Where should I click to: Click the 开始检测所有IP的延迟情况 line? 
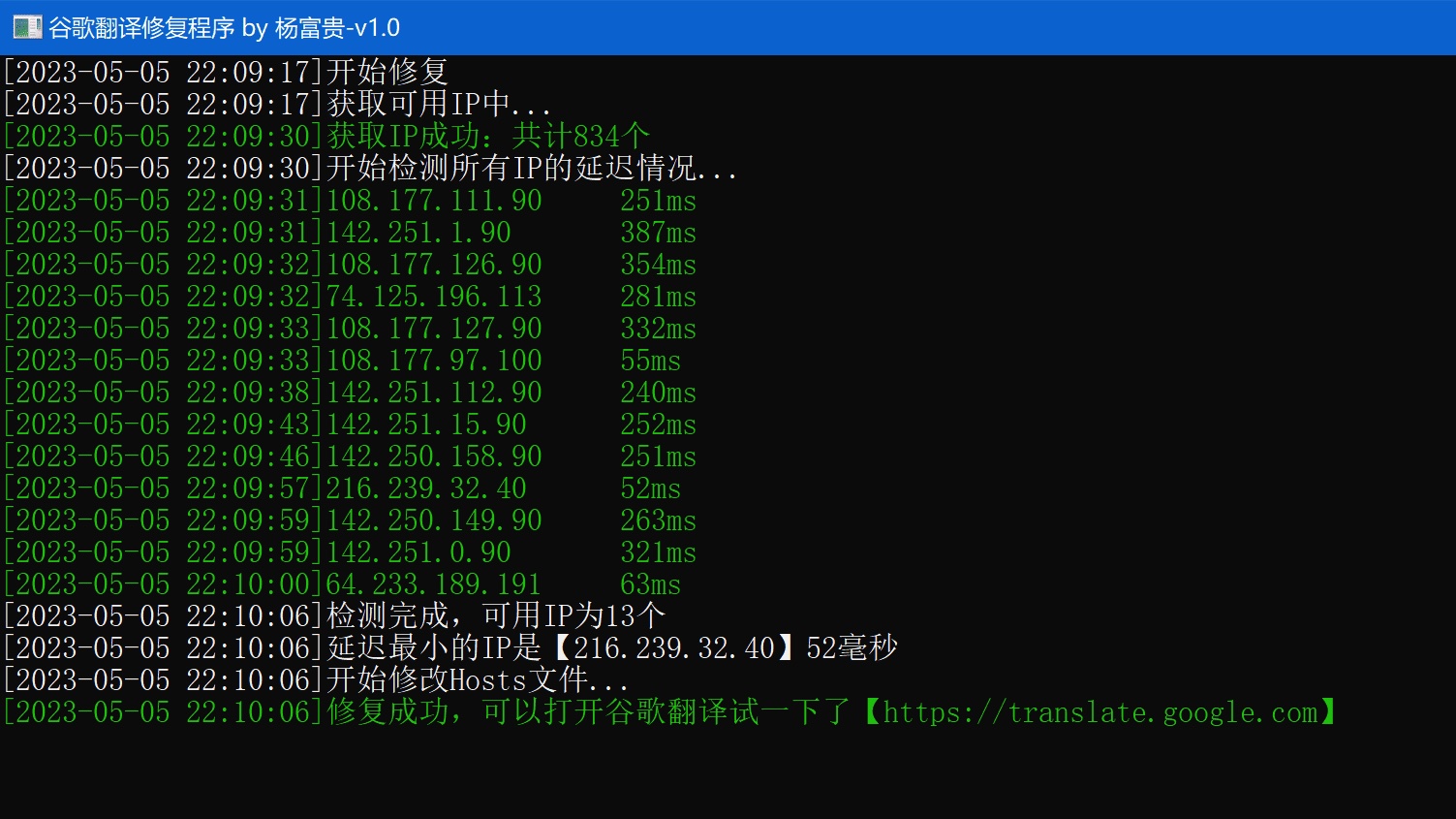click(x=531, y=168)
